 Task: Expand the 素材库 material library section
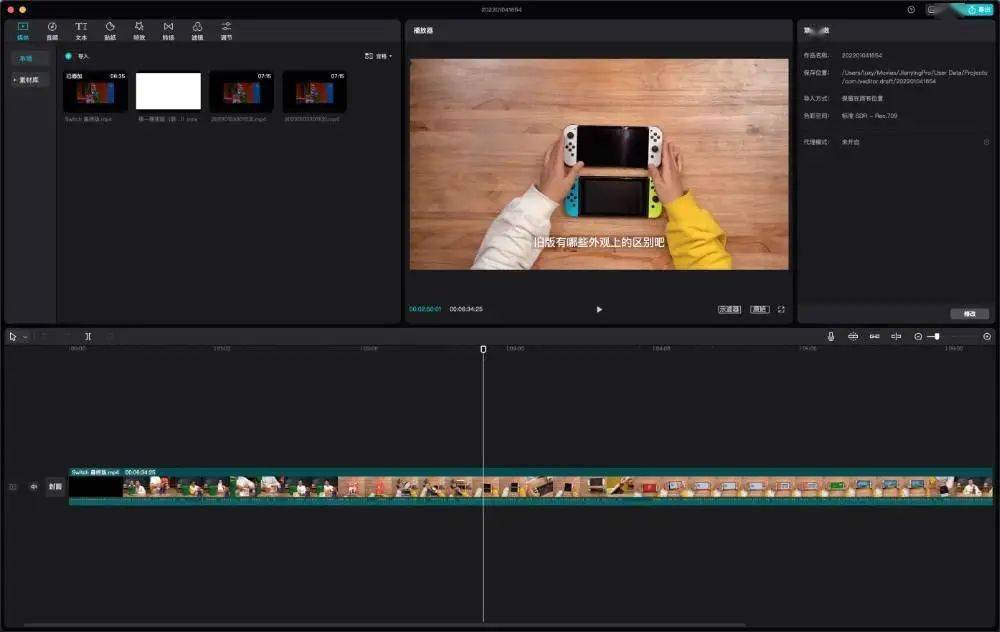[29, 79]
